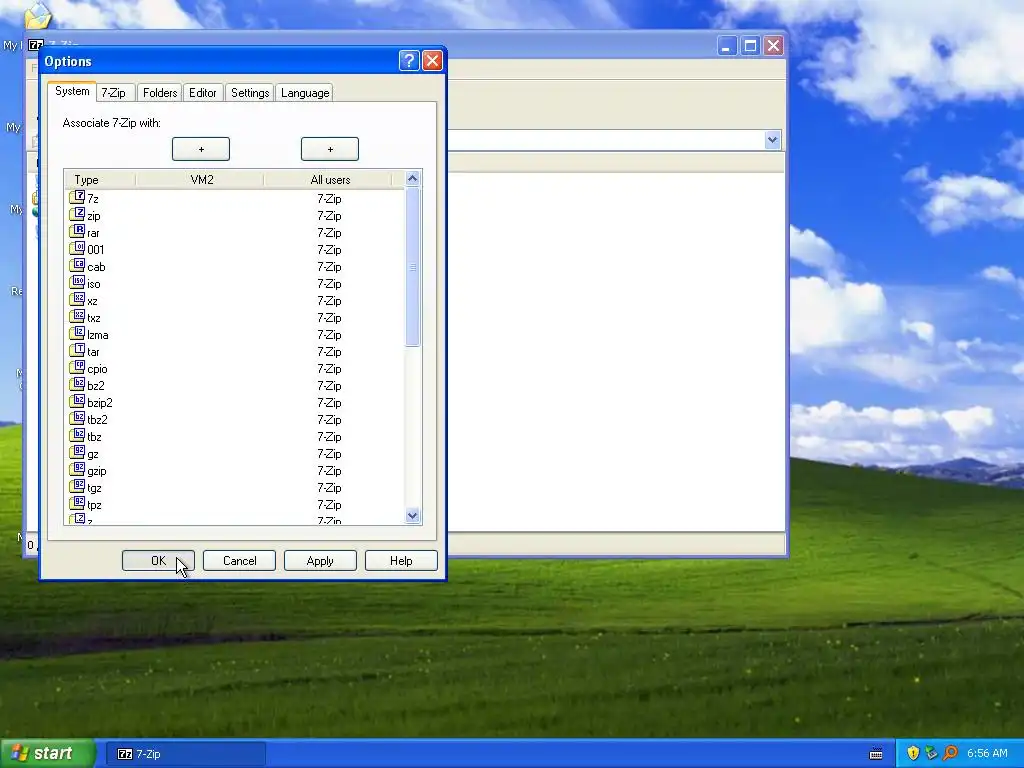Select the gz file type icon
The height and width of the screenshot is (768, 1024).
click(x=77, y=452)
